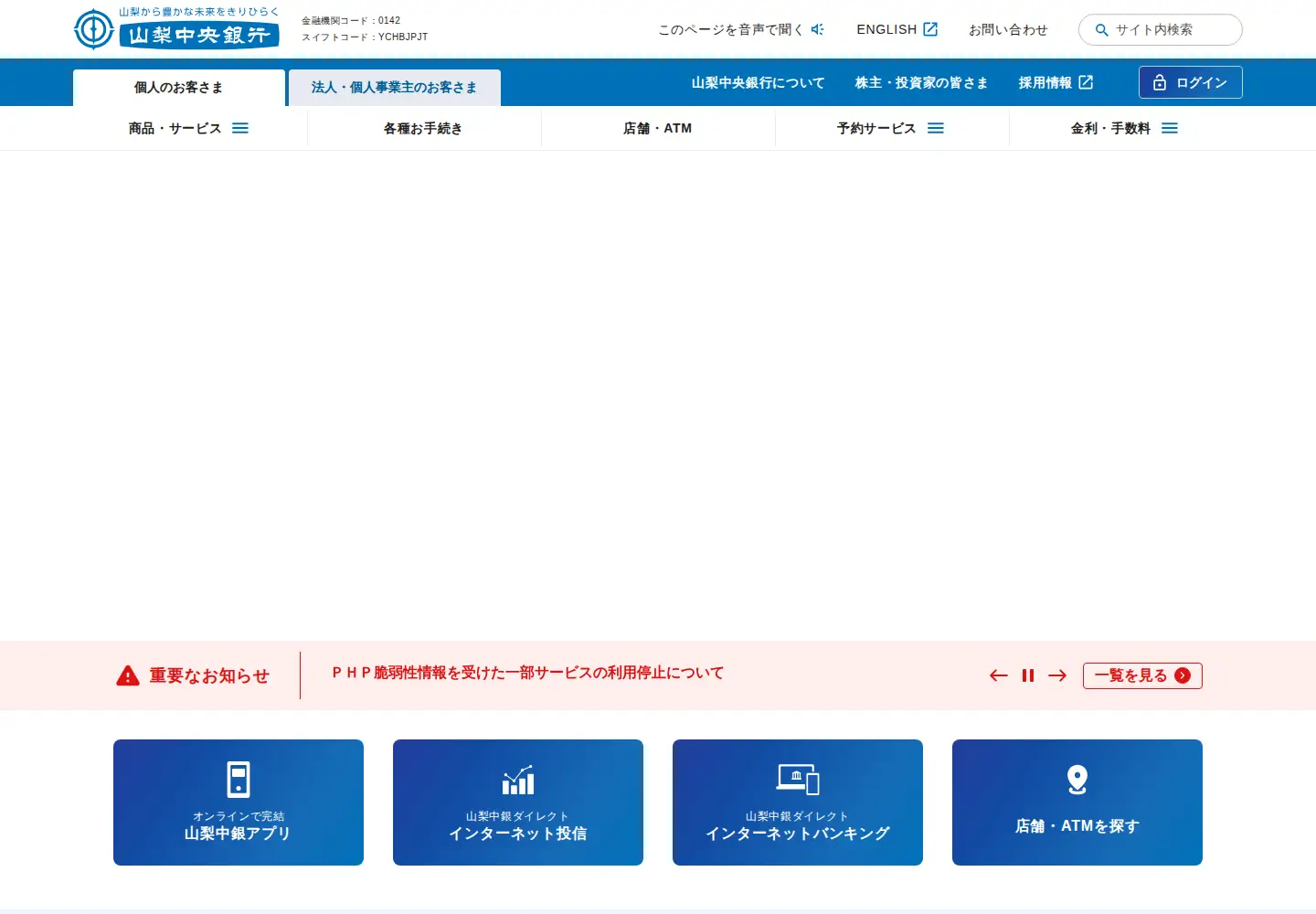Focus the サイト内検索 search field
Image resolution: width=1316 pixels, height=914 pixels.
pos(1161,30)
